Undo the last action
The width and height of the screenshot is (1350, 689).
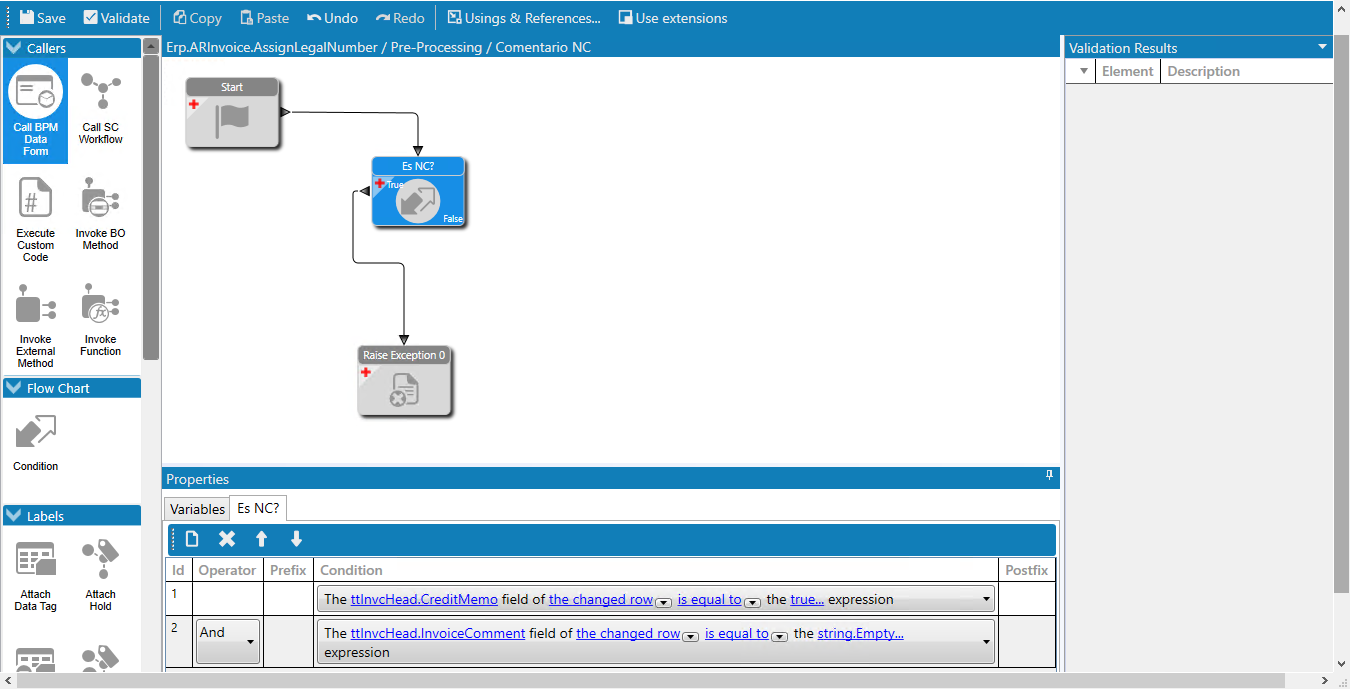(x=332, y=18)
